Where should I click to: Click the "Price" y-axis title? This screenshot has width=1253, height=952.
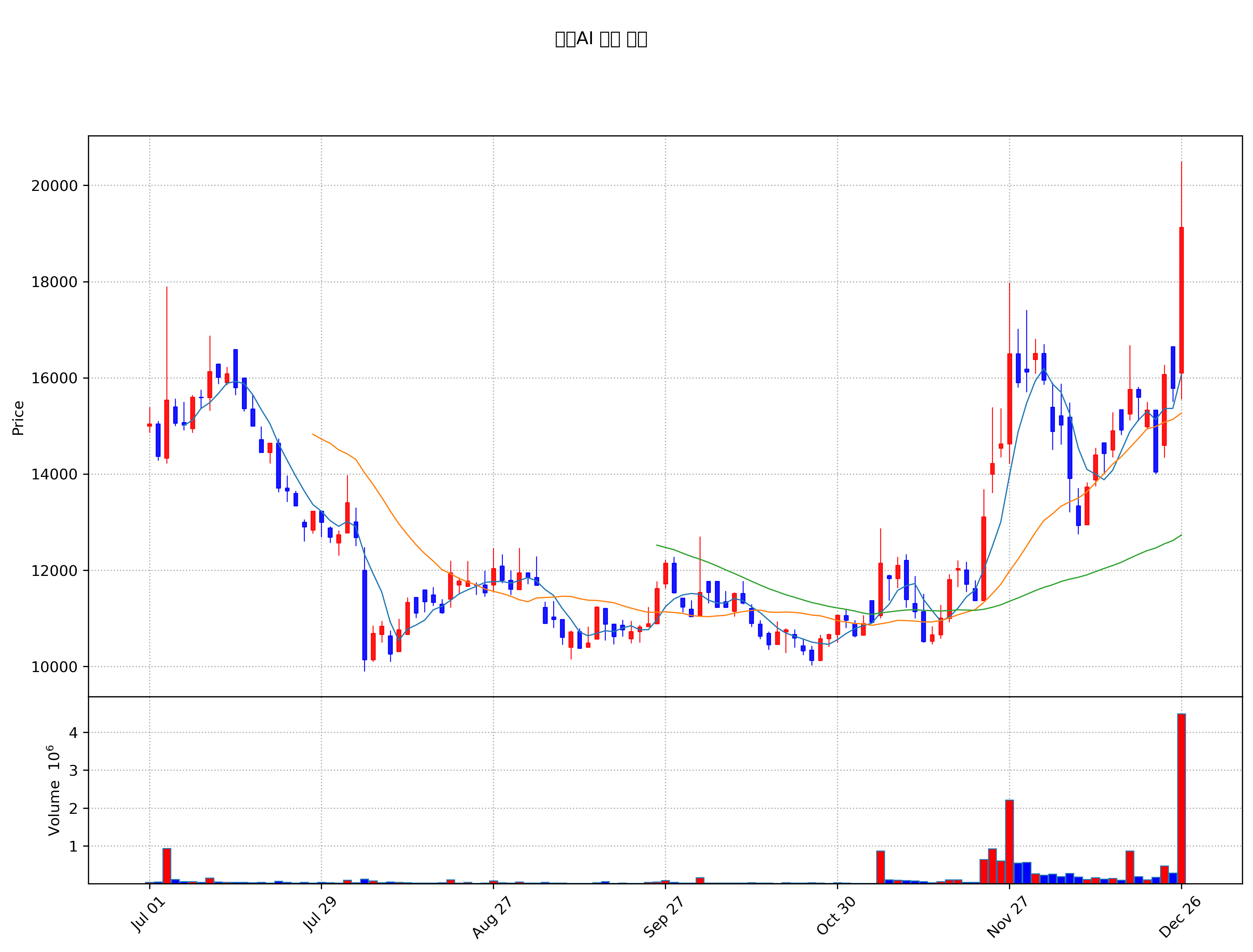click(18, 418)
